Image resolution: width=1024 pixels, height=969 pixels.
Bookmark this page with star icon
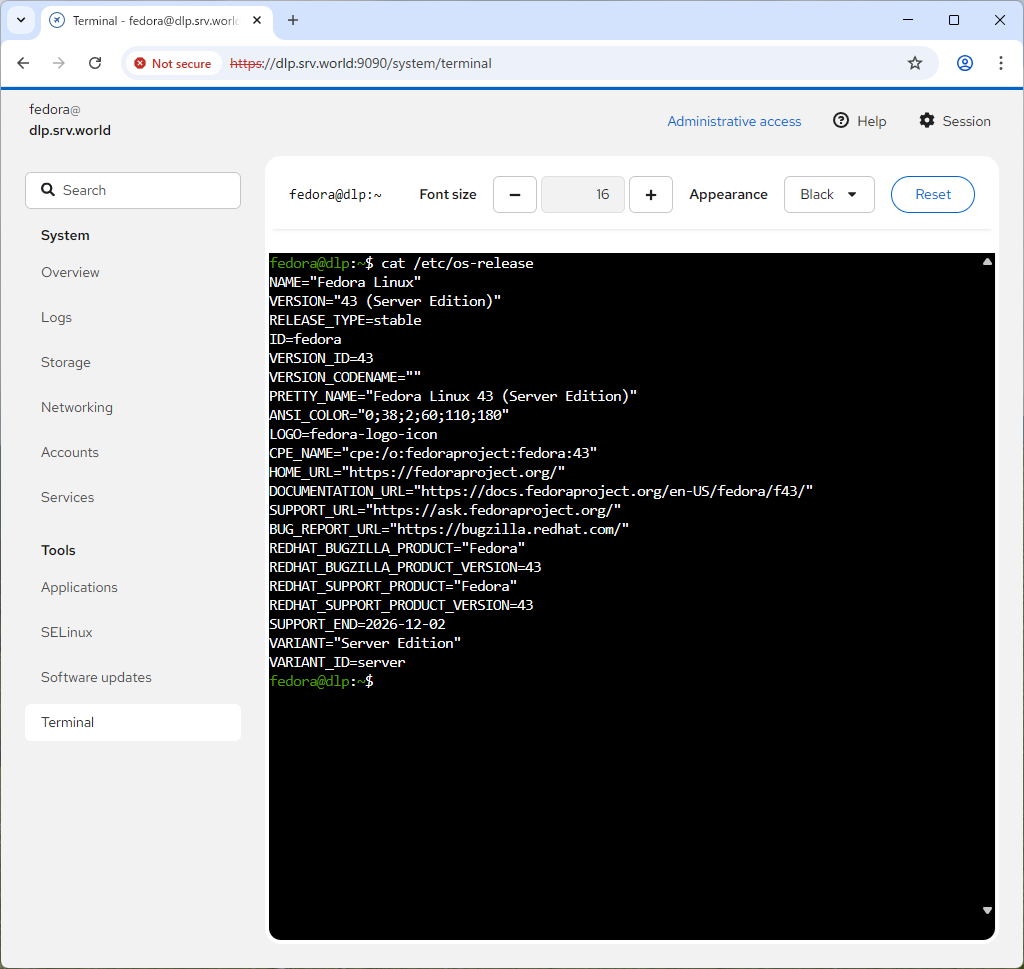[x=914, y=63]
